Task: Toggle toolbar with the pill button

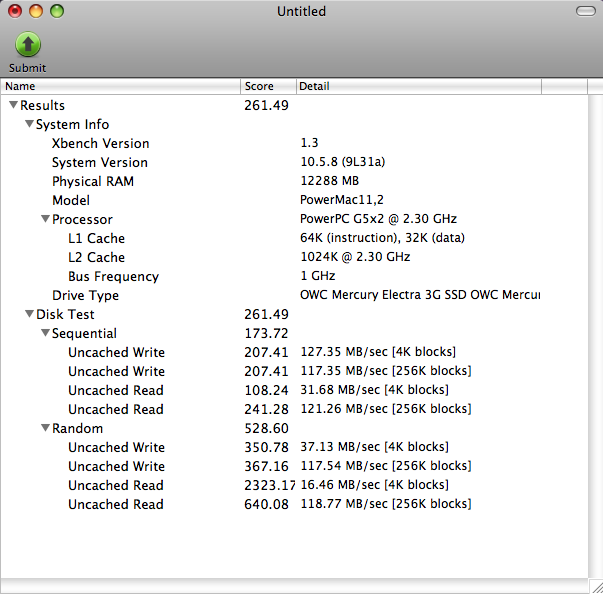Action: [586, 11]
